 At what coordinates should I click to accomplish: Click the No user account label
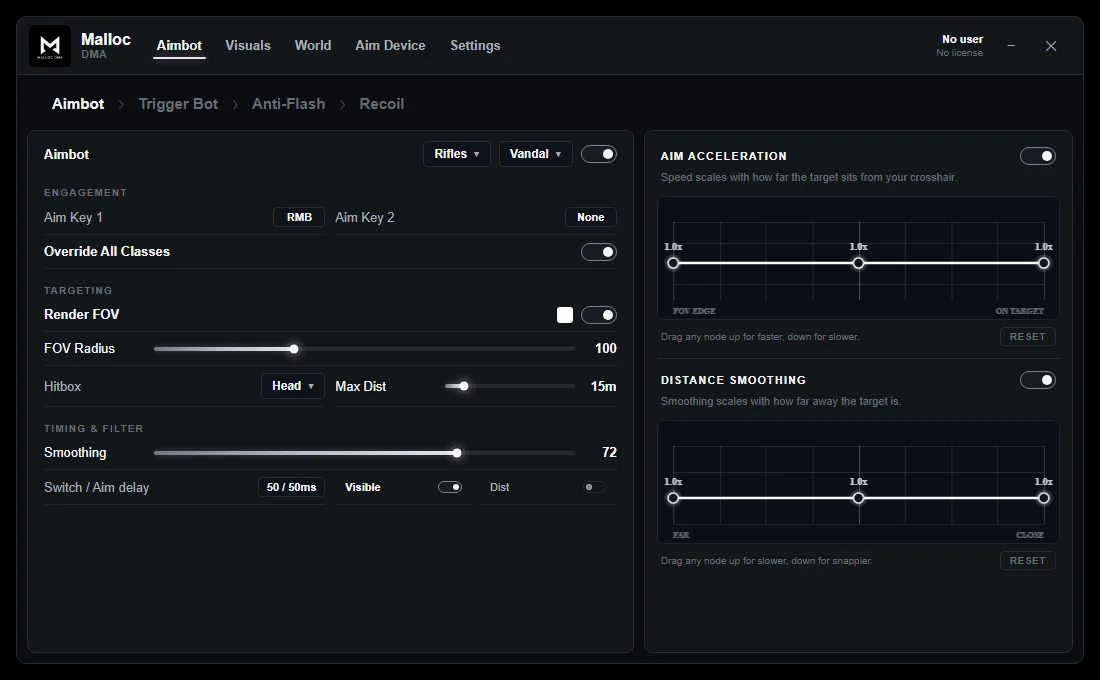pos(962,39)
